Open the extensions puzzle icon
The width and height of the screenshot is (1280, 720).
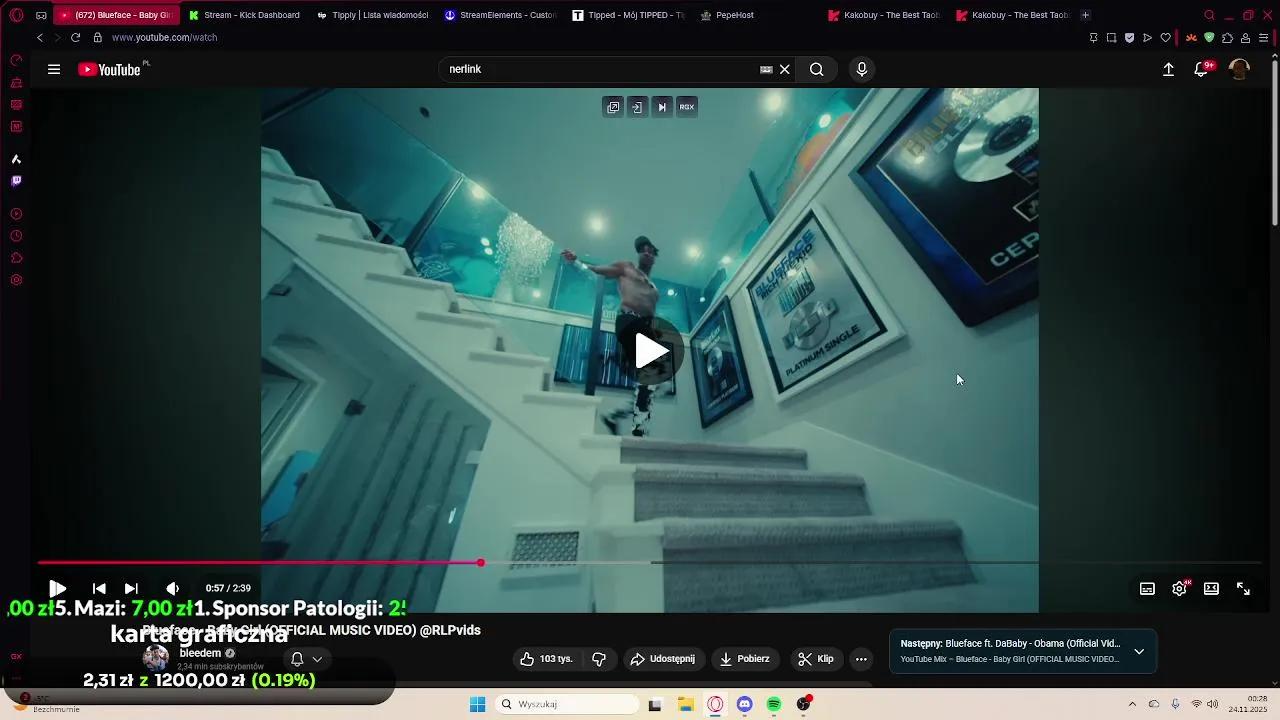[x=1227, y=38]
